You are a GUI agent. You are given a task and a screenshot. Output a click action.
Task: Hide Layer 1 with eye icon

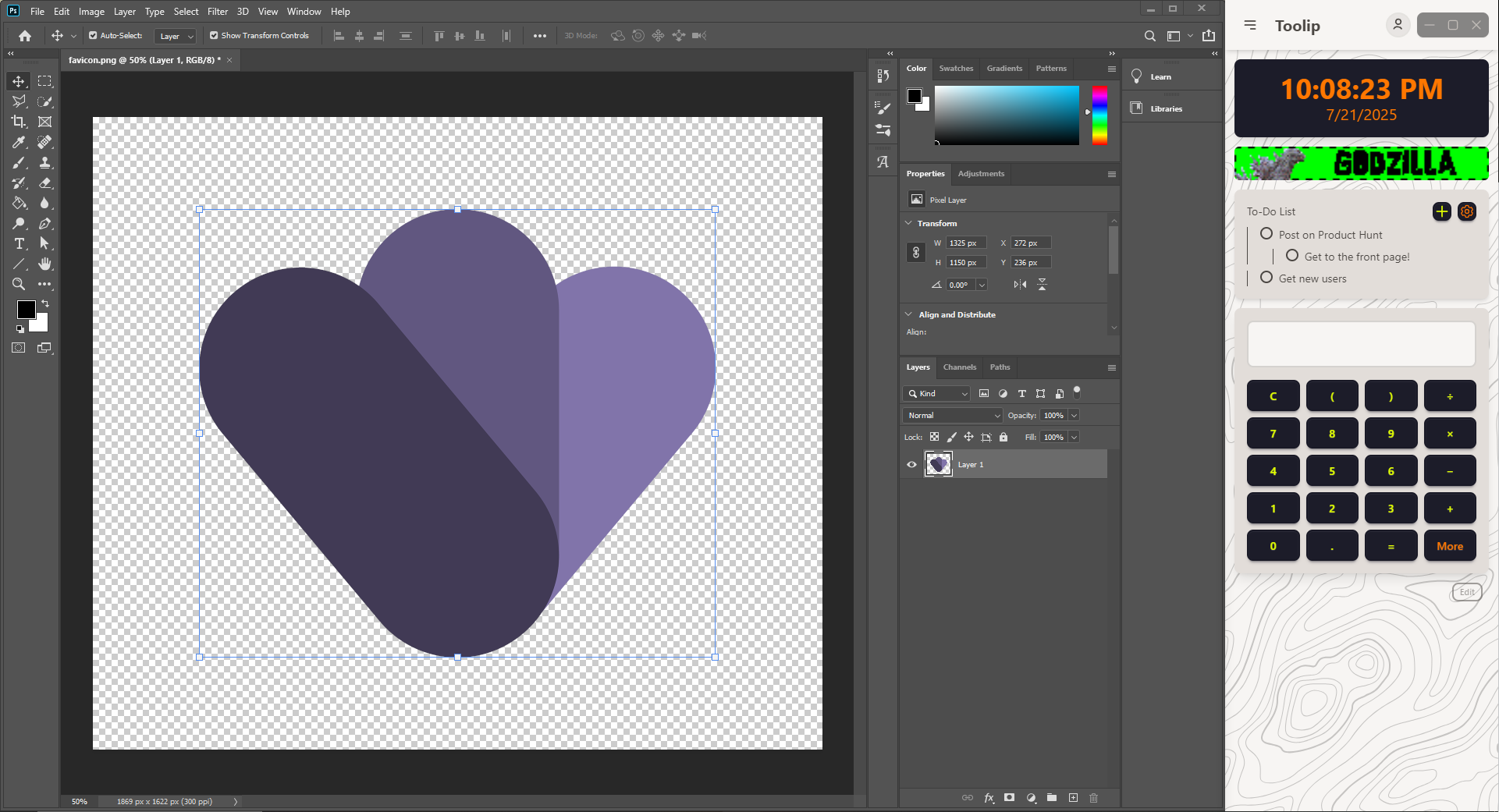coord(911,464)
